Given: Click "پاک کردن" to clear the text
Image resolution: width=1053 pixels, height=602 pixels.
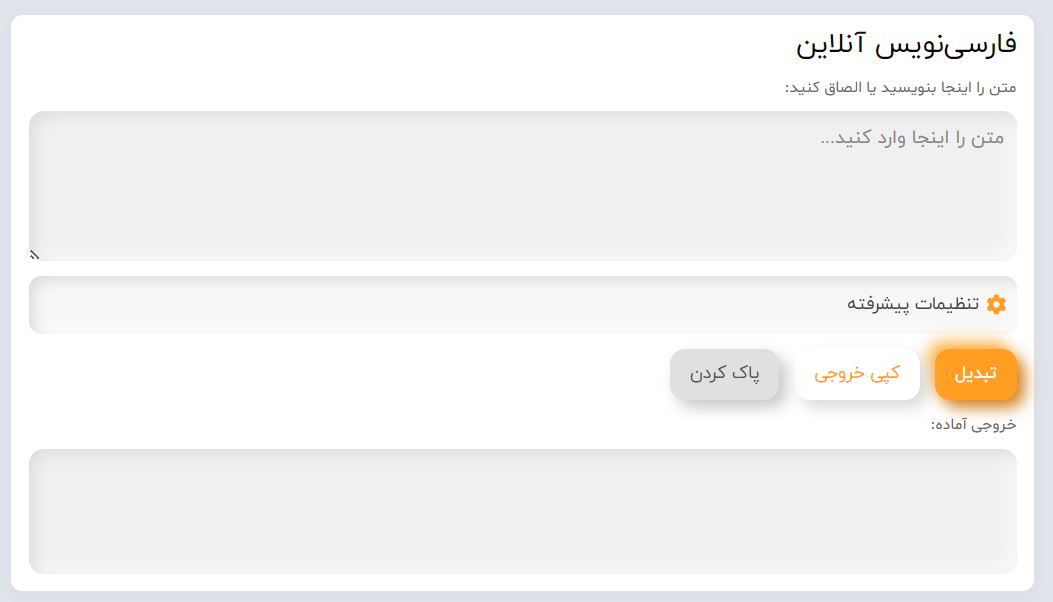Looking at the screenshot, I should (x=724, y=374).
